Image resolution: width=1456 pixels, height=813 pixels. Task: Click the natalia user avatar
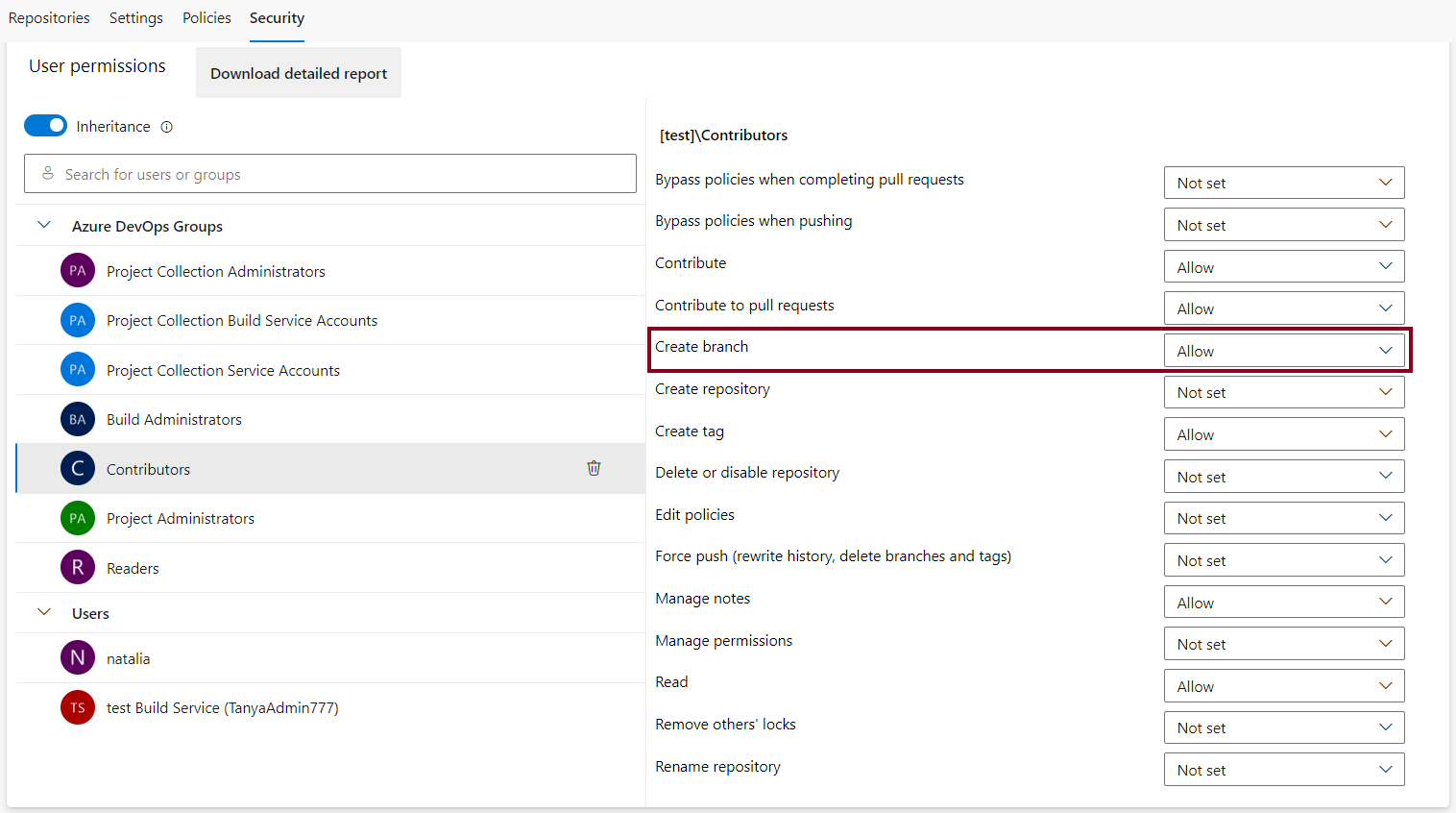78,658
